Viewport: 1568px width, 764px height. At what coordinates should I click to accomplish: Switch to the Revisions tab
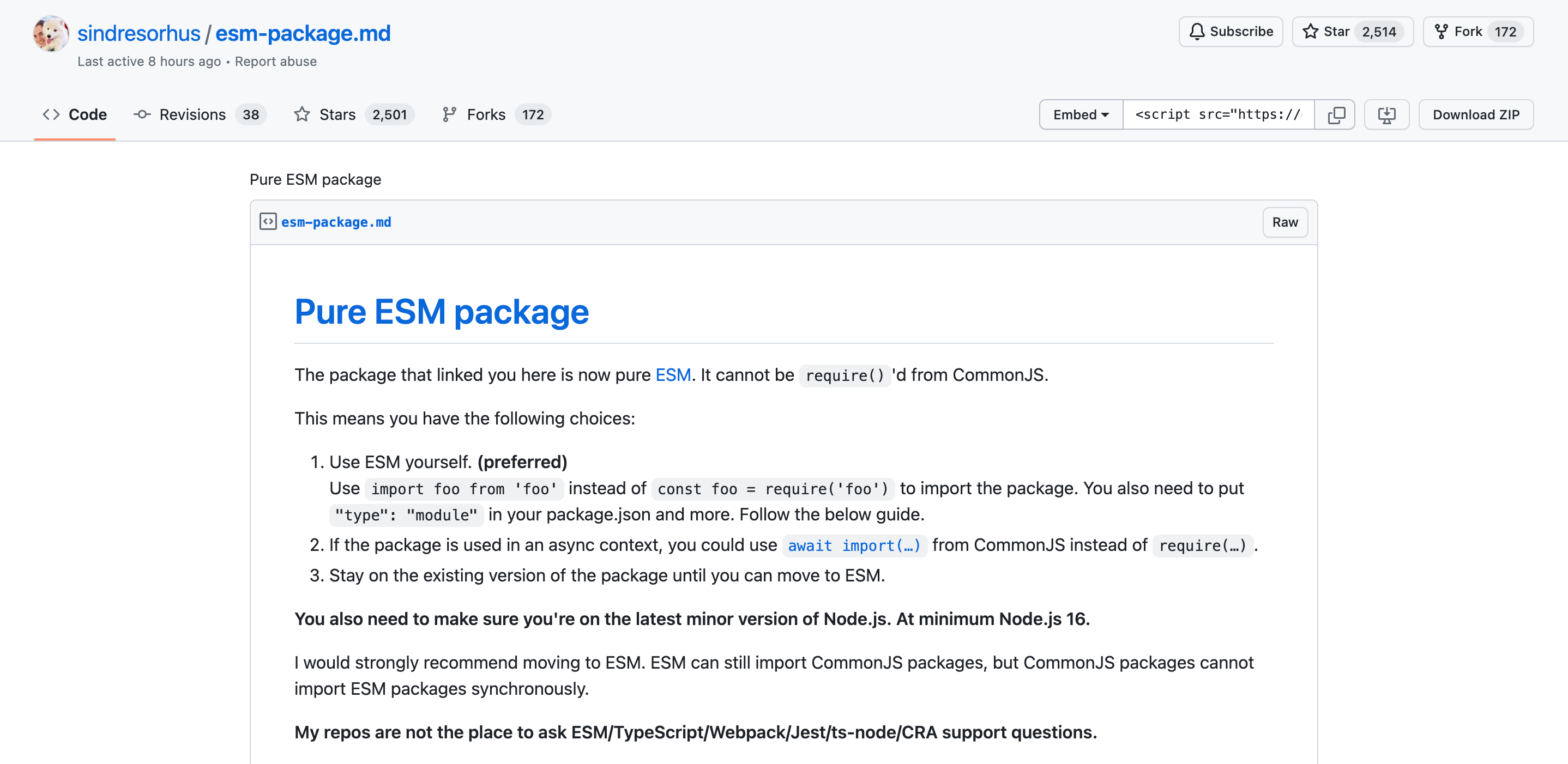[192, 114]
